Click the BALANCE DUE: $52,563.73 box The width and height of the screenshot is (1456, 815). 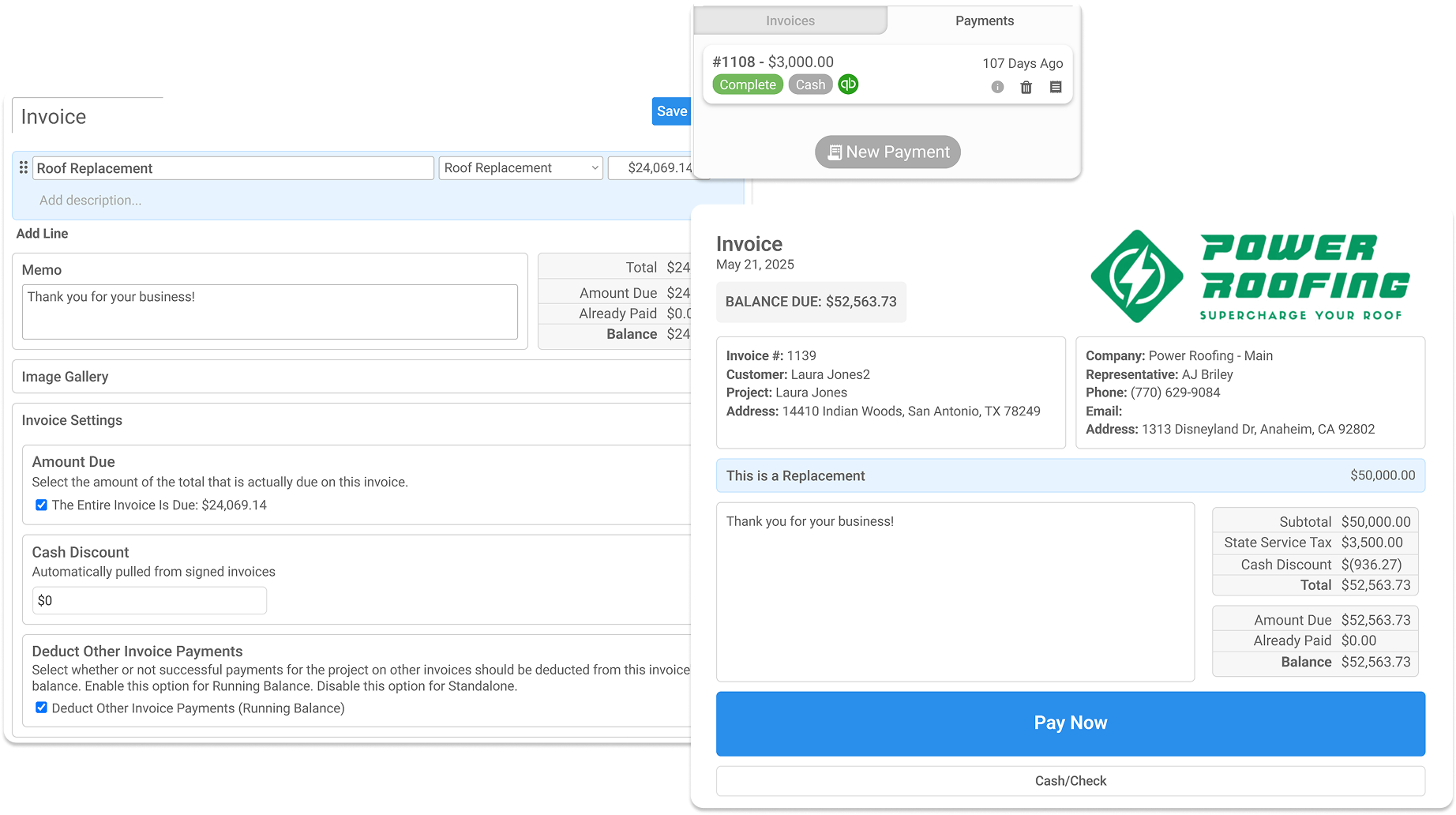(x=811, y=302)
